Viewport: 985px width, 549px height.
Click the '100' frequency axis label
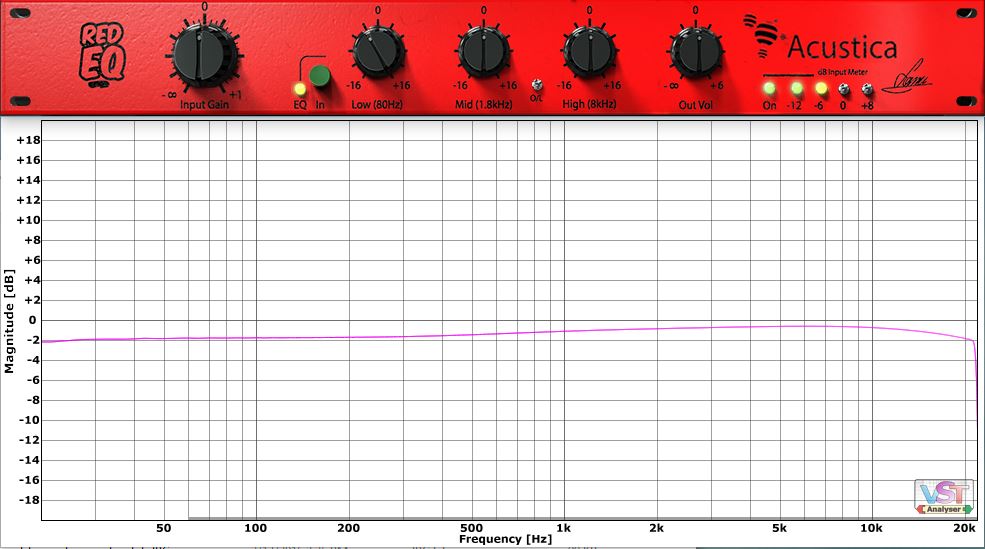pos(256,528)
